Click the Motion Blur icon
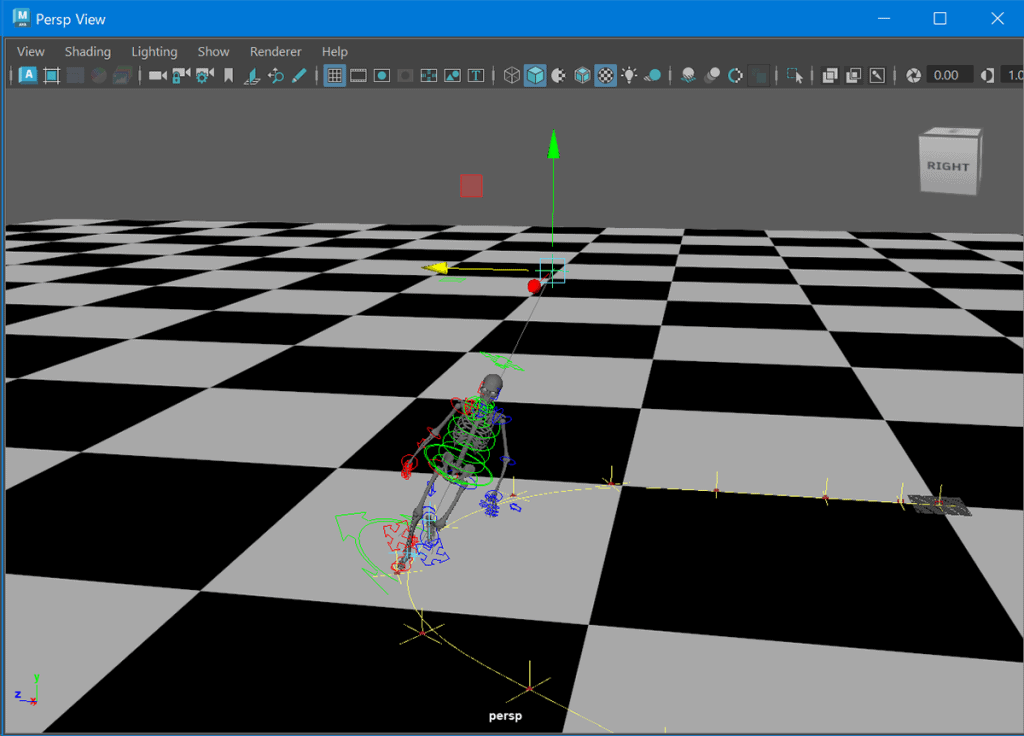Viewport: 1024px width, 736px height. (x=712, y=75)
